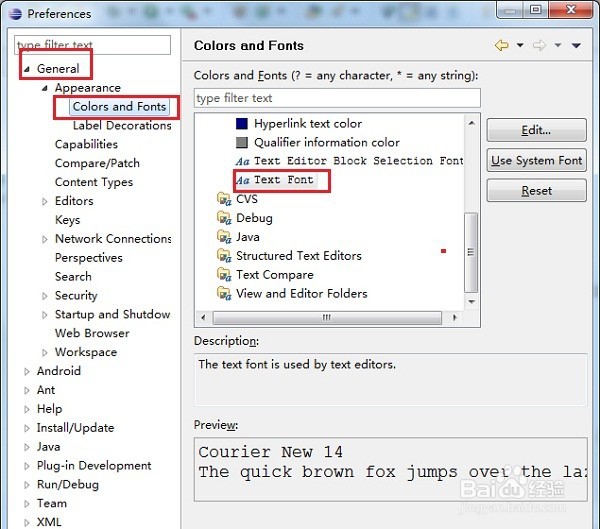Expand the XML preferences node
The image size is (600, 529).
[27, 522]
